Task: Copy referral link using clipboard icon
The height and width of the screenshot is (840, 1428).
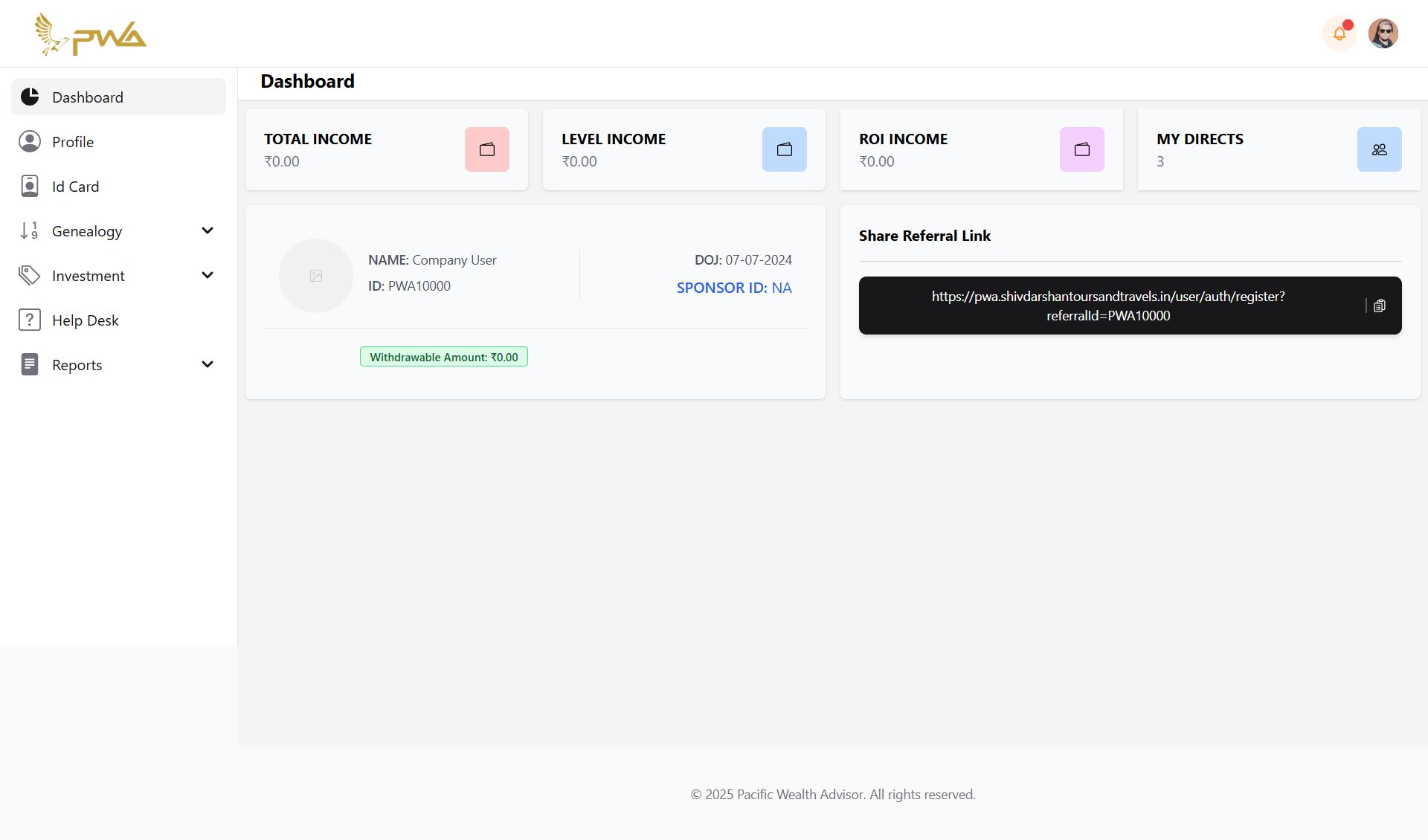Action: (x=1379, y=306)
